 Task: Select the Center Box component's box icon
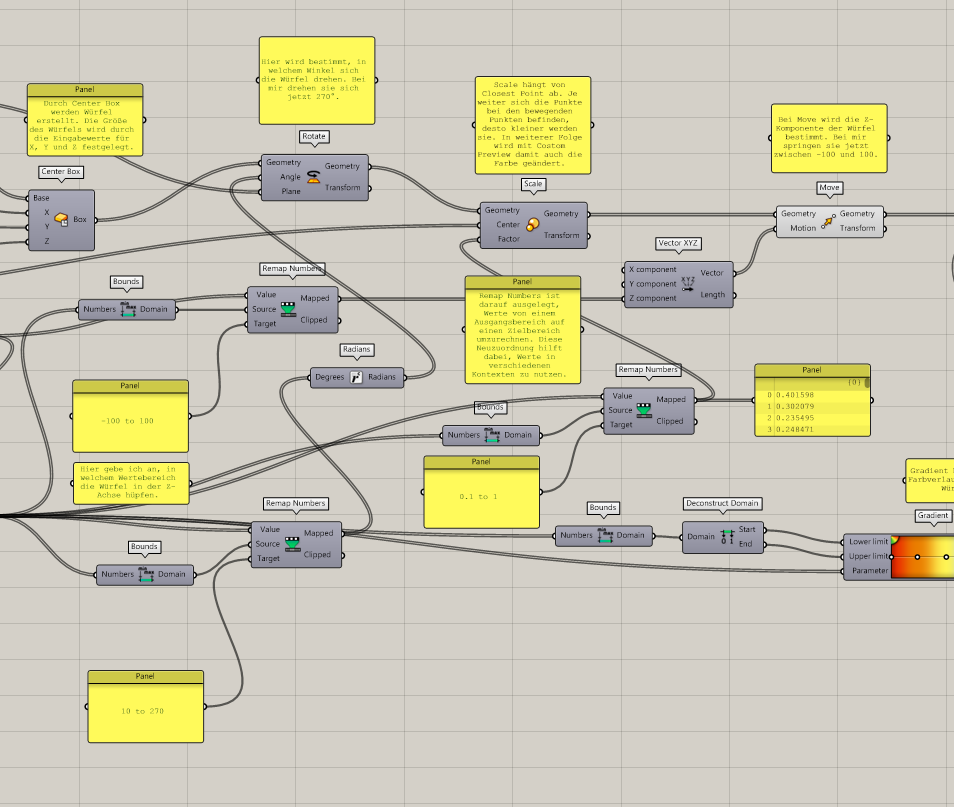[62, 219]
